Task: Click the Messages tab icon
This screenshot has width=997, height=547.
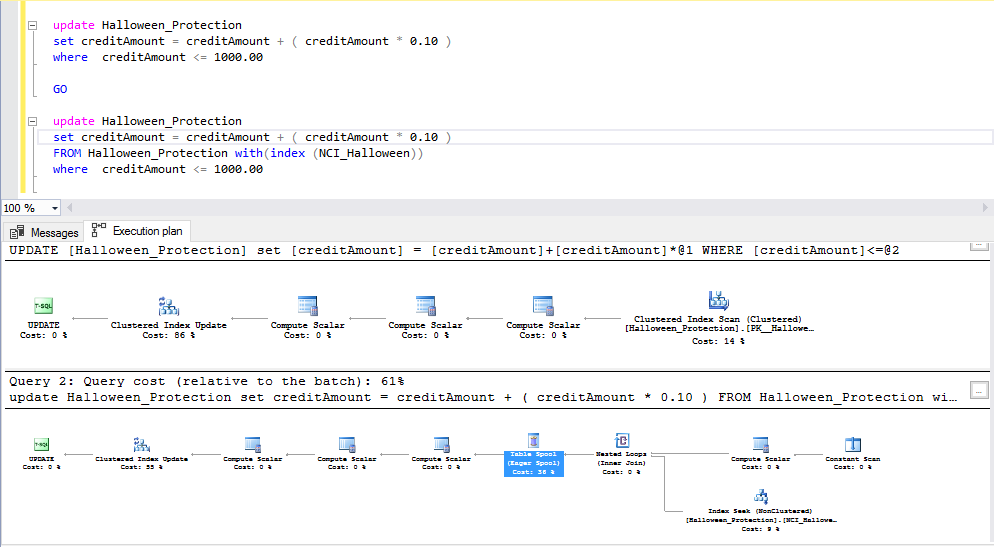Action: [x=17, y=232]
